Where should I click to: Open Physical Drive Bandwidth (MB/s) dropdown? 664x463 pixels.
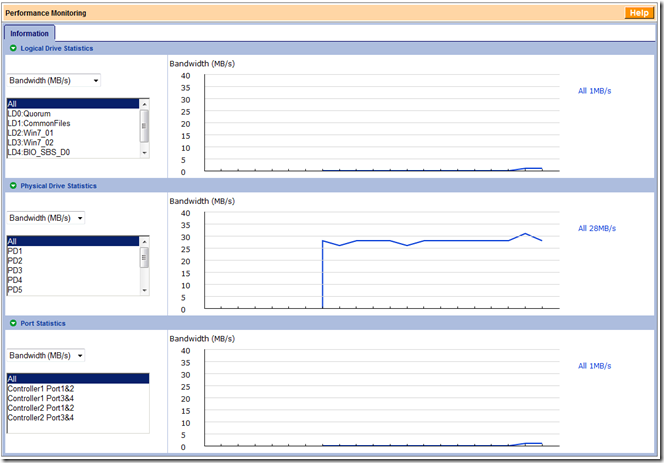click(46, 218)
